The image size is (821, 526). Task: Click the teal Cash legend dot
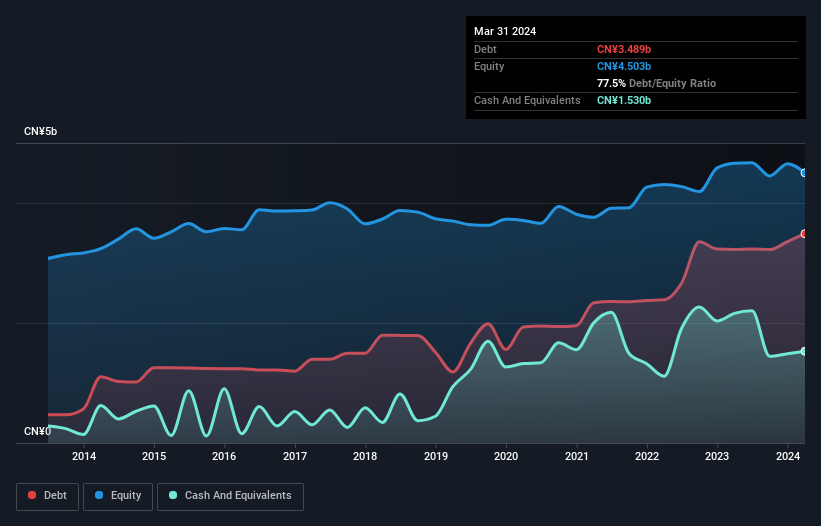coord(173,495)
